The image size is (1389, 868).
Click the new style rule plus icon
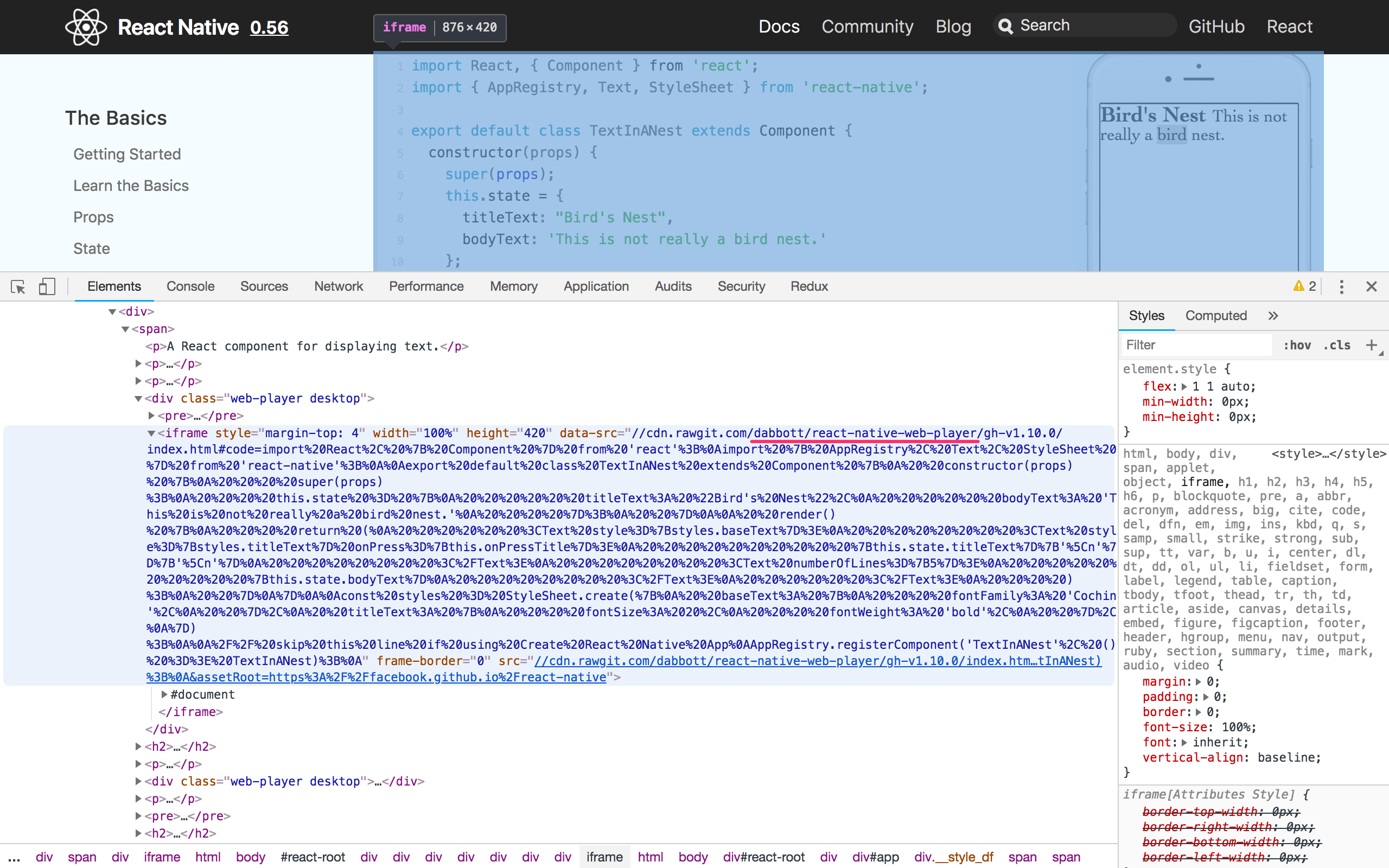[x=1371, y=345]
